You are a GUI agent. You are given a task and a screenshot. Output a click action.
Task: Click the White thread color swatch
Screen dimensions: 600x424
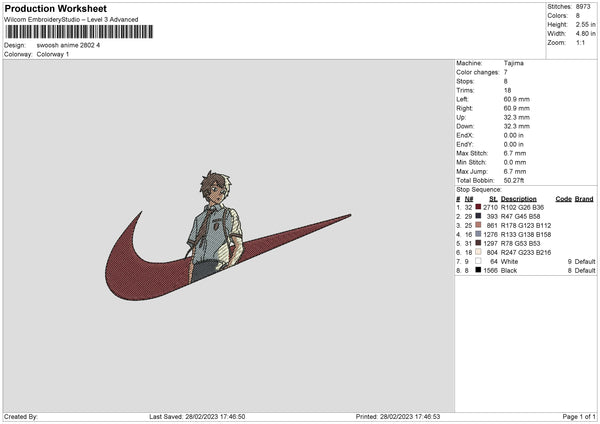[x=478, y=261]
